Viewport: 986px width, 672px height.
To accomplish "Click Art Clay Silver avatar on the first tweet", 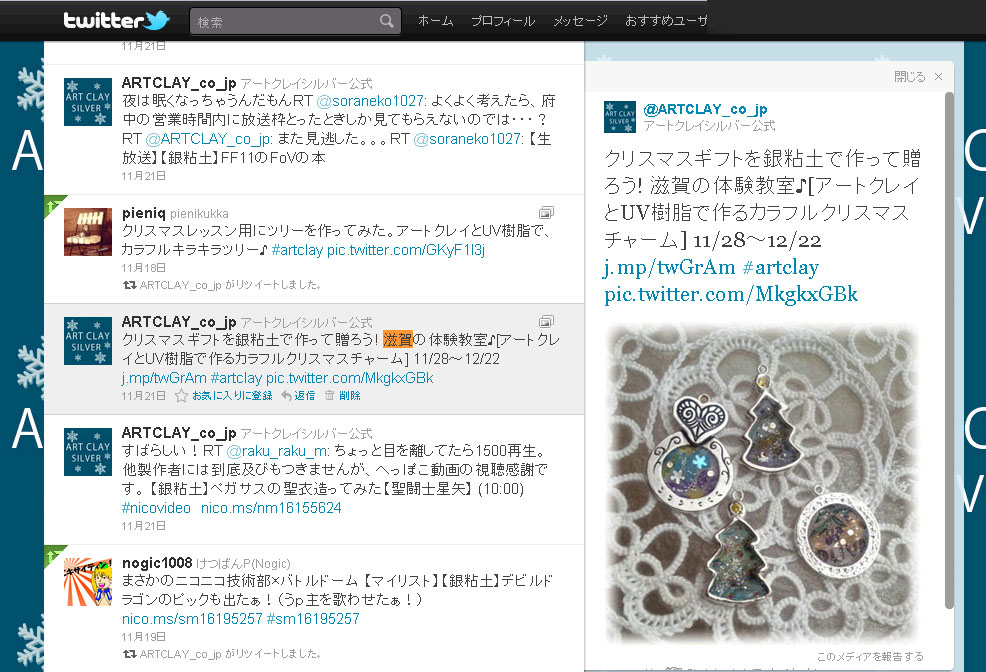I will coord(88,102).
